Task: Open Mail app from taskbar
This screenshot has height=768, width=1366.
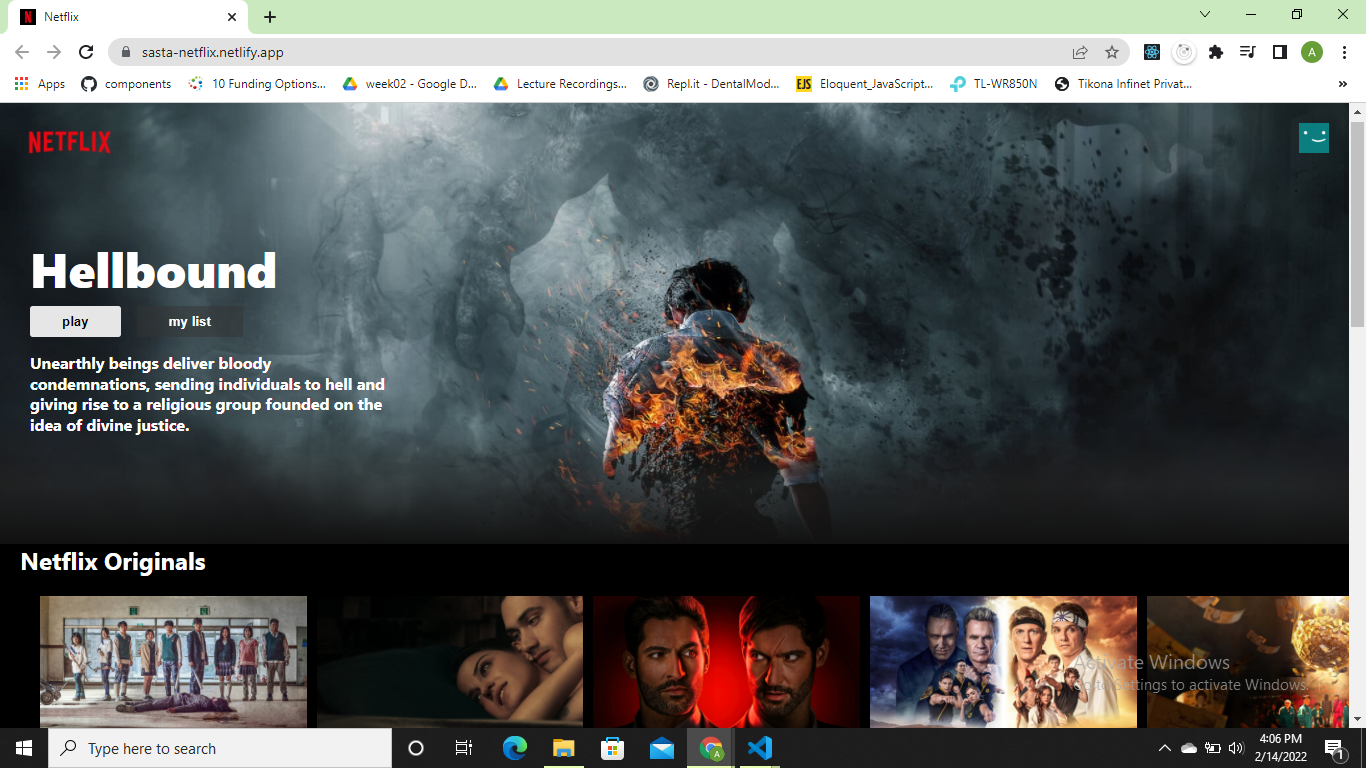Action: tap(662, 748)
